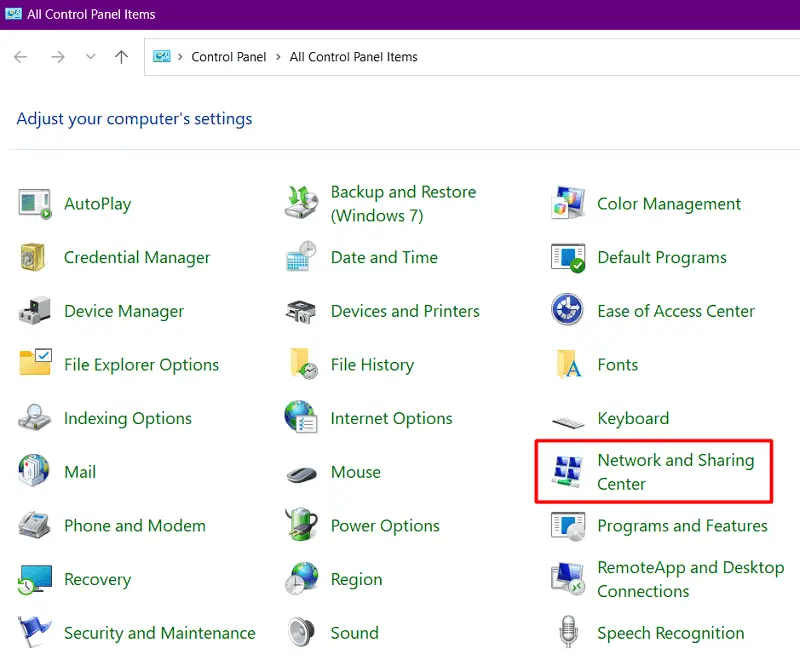Click the Power Options battery icon
Screen dimensions: 800x666
[301, 526]
